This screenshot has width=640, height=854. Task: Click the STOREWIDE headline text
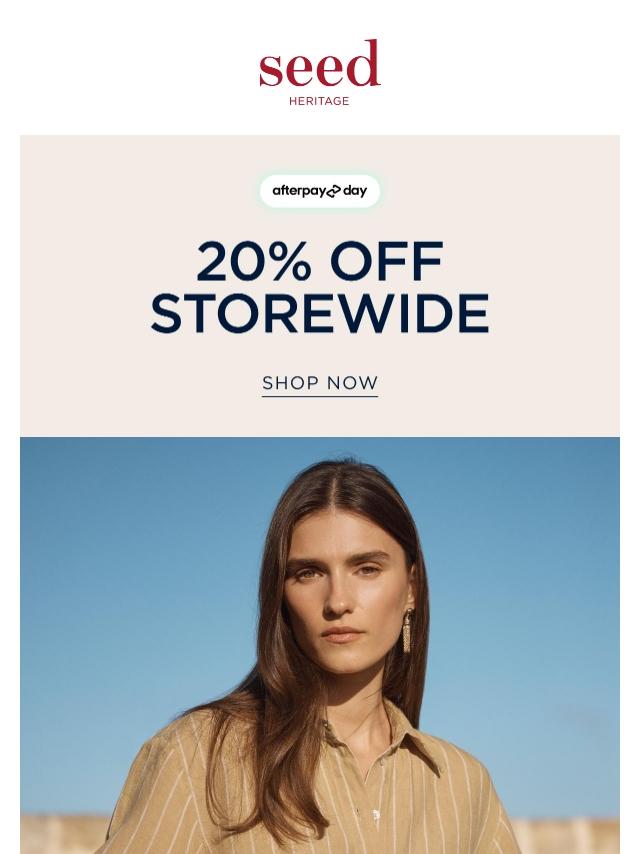click(320, 313)
